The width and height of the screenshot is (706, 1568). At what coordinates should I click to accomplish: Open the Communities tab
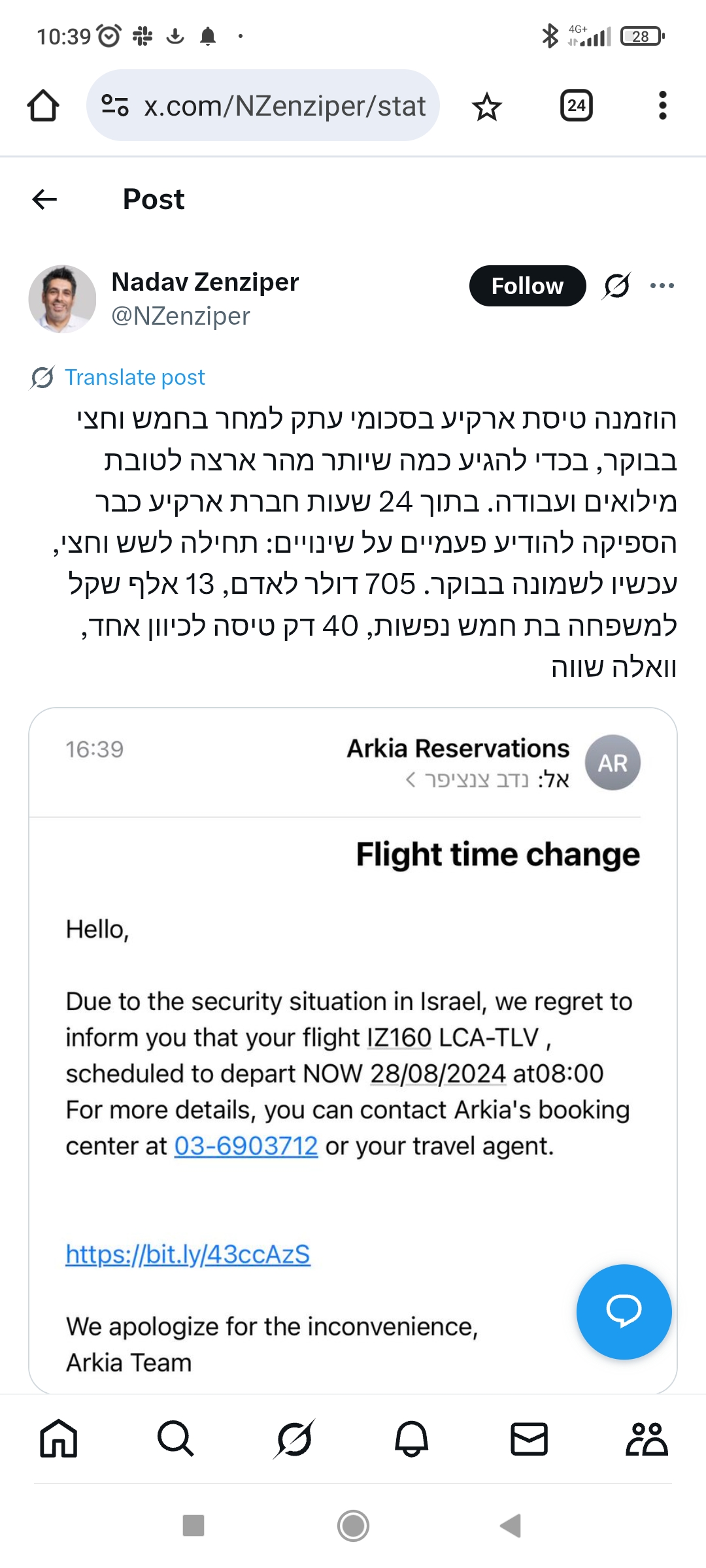647,1439
